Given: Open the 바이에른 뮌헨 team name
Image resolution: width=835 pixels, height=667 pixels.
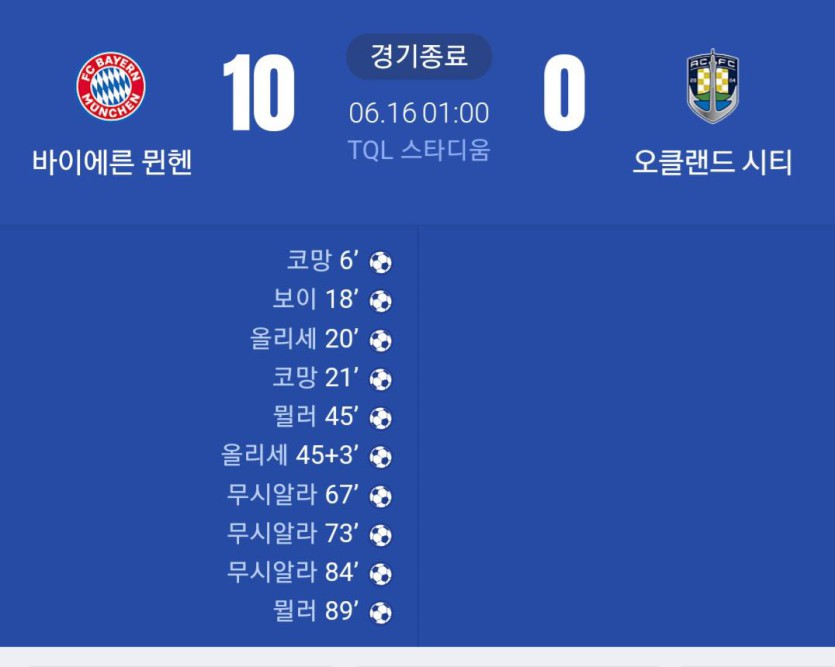Looking at the screenshot, I should tap(112, 162).
